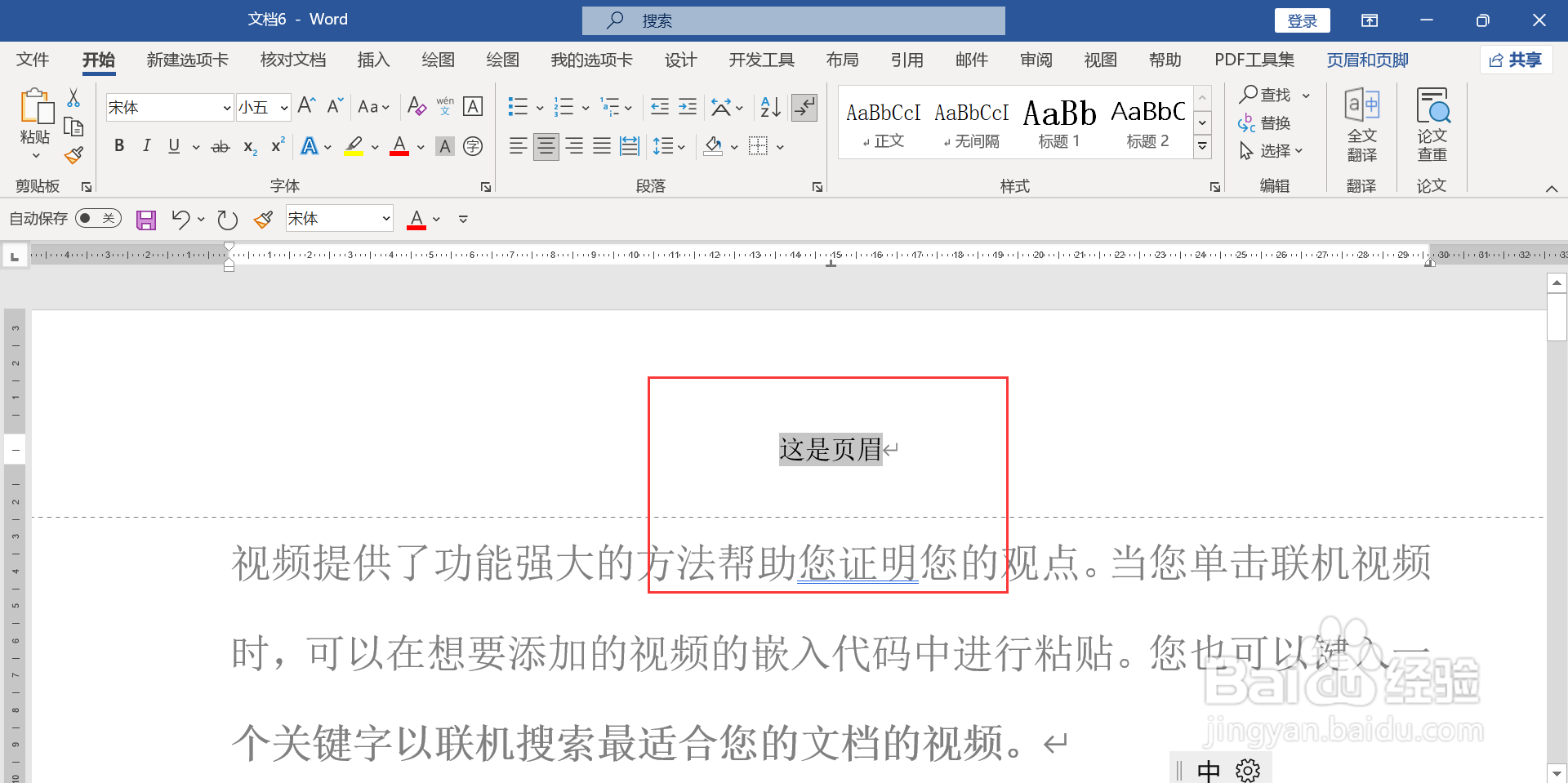
Task: Click the 共享 button
Action: pyautogui.click(x=1516, y=60)
